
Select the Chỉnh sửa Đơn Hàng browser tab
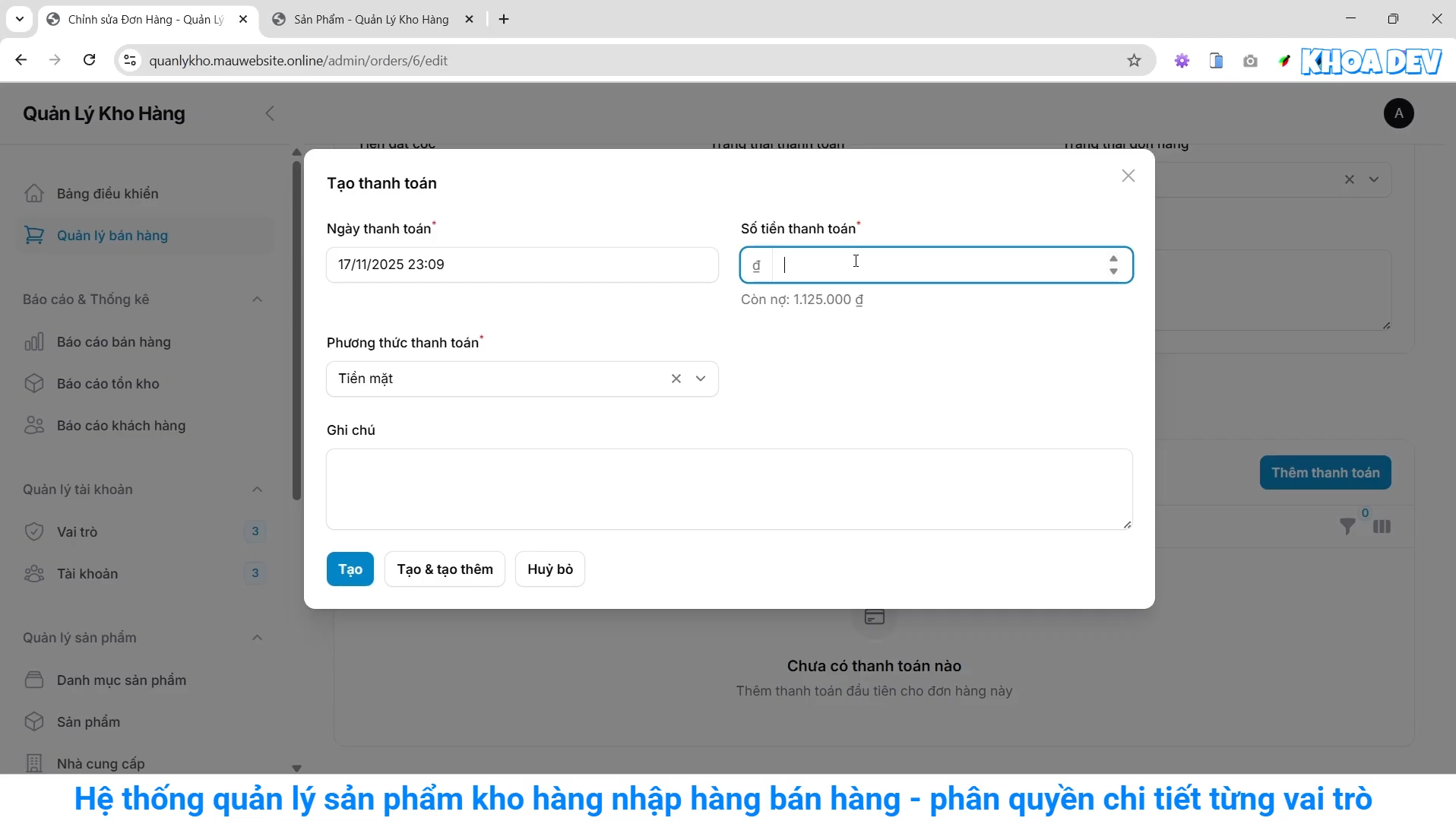[x=146, y=20]
